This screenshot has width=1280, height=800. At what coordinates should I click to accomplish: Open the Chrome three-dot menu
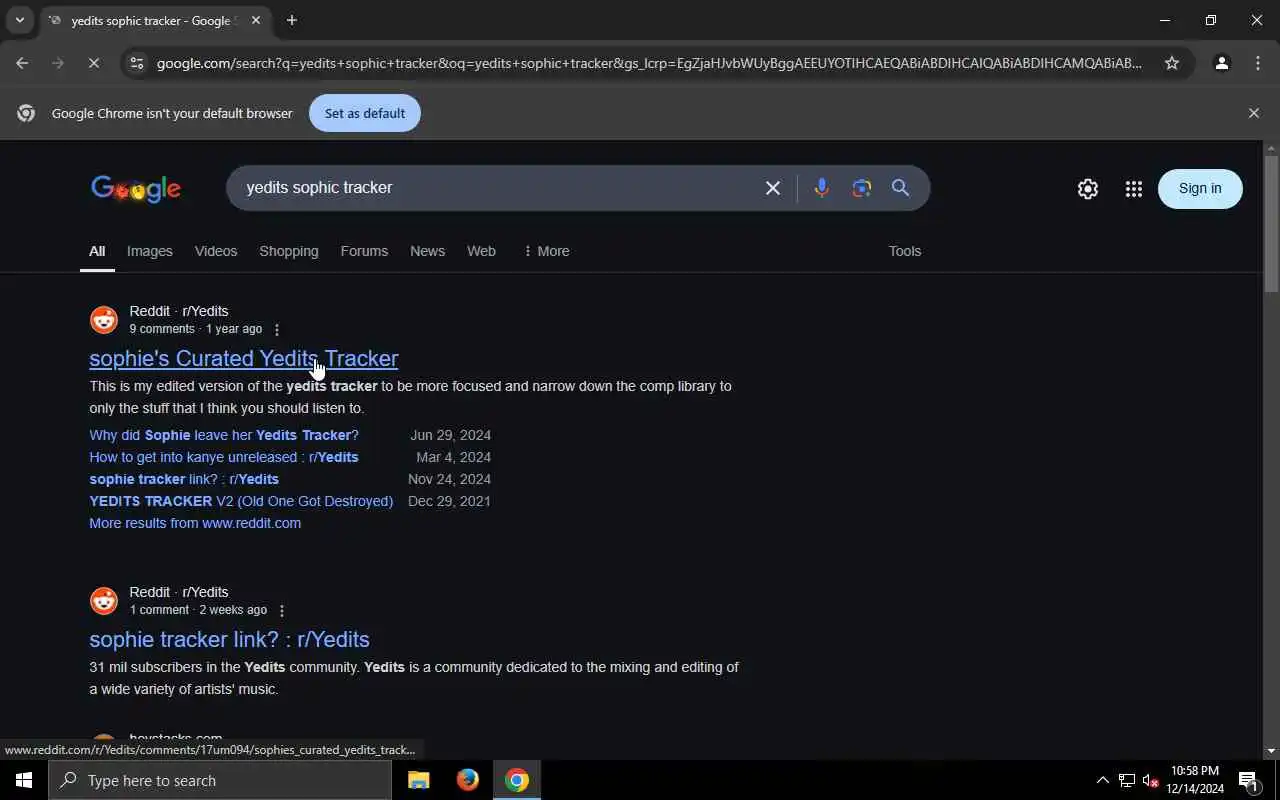coord(1258,63)
